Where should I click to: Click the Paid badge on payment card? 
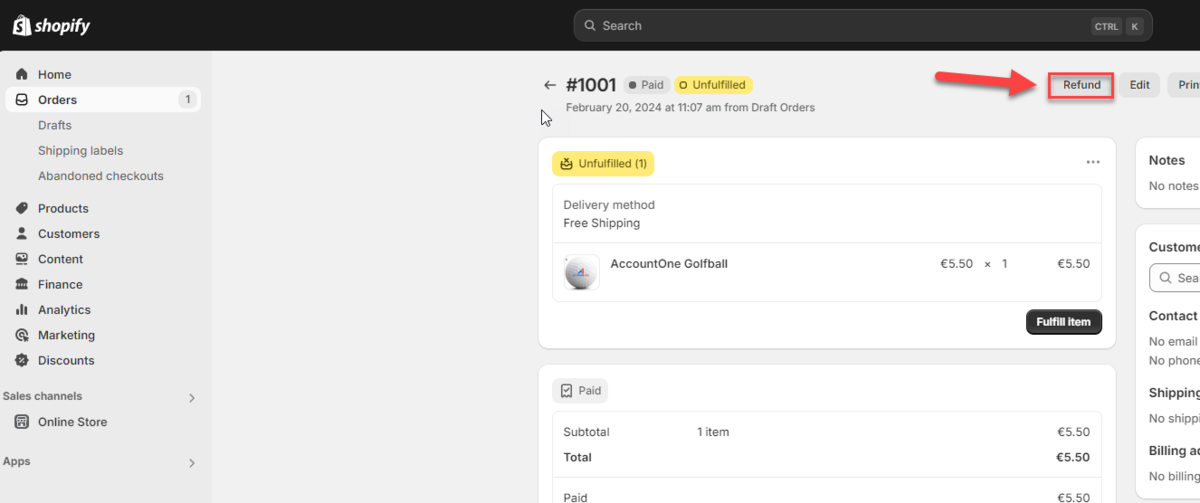tap(580, 391)
